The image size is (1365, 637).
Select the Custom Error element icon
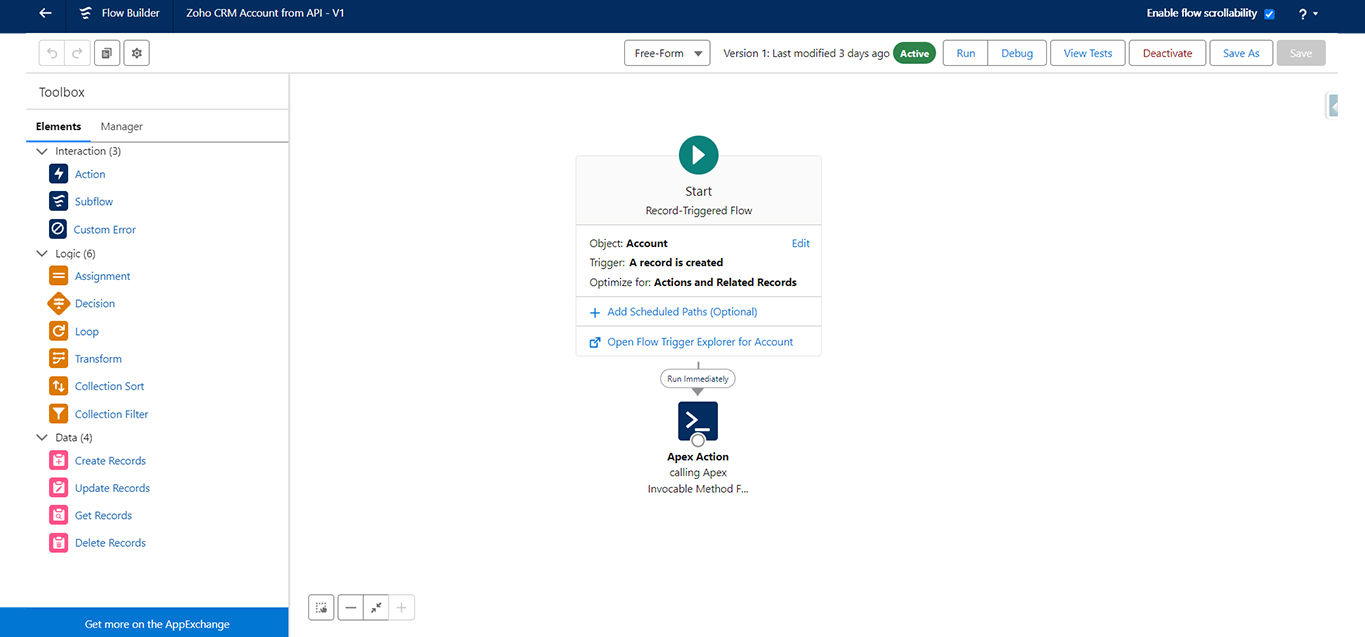(58, 229)
